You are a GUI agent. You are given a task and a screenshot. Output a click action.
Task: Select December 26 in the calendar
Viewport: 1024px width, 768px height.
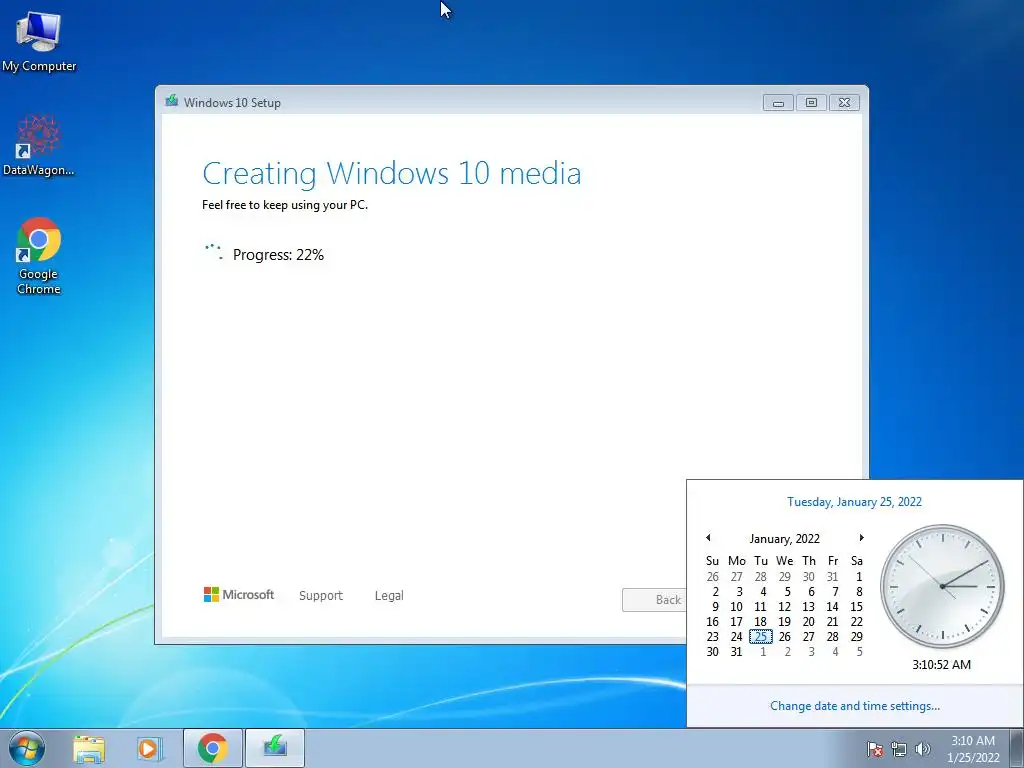712,577
